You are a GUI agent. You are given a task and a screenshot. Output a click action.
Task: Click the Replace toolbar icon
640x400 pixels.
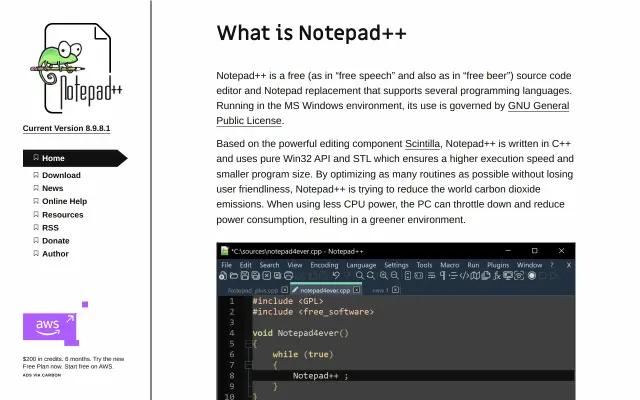371,276
